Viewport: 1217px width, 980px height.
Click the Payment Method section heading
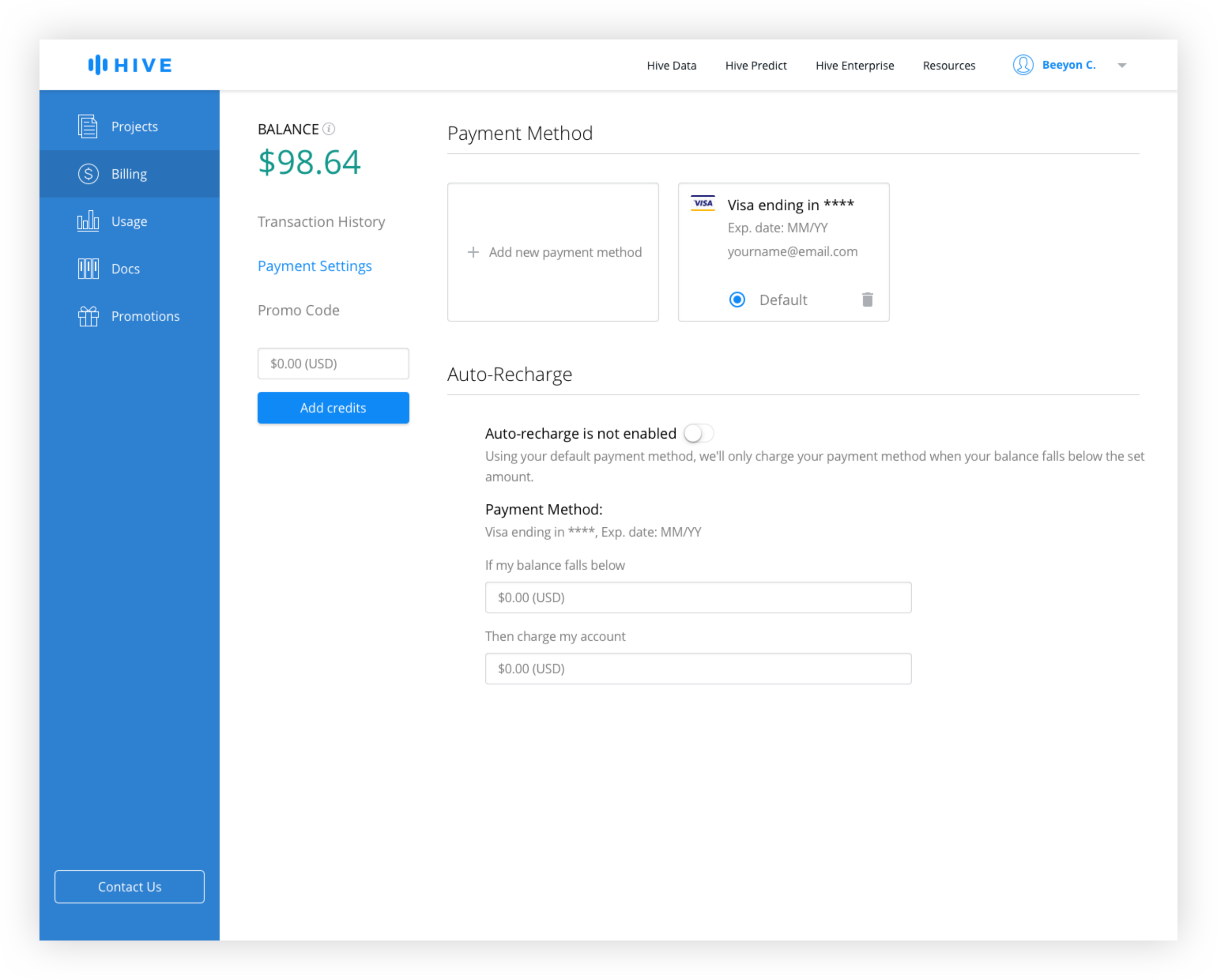click(x=519, y=133)
